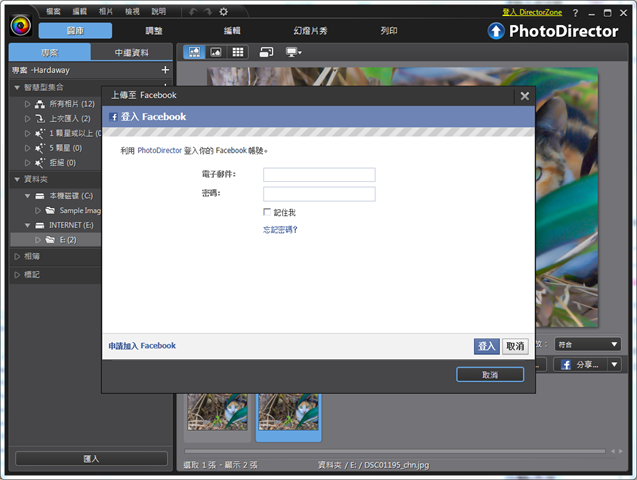Switch to viewer and browser view mode

194,52
